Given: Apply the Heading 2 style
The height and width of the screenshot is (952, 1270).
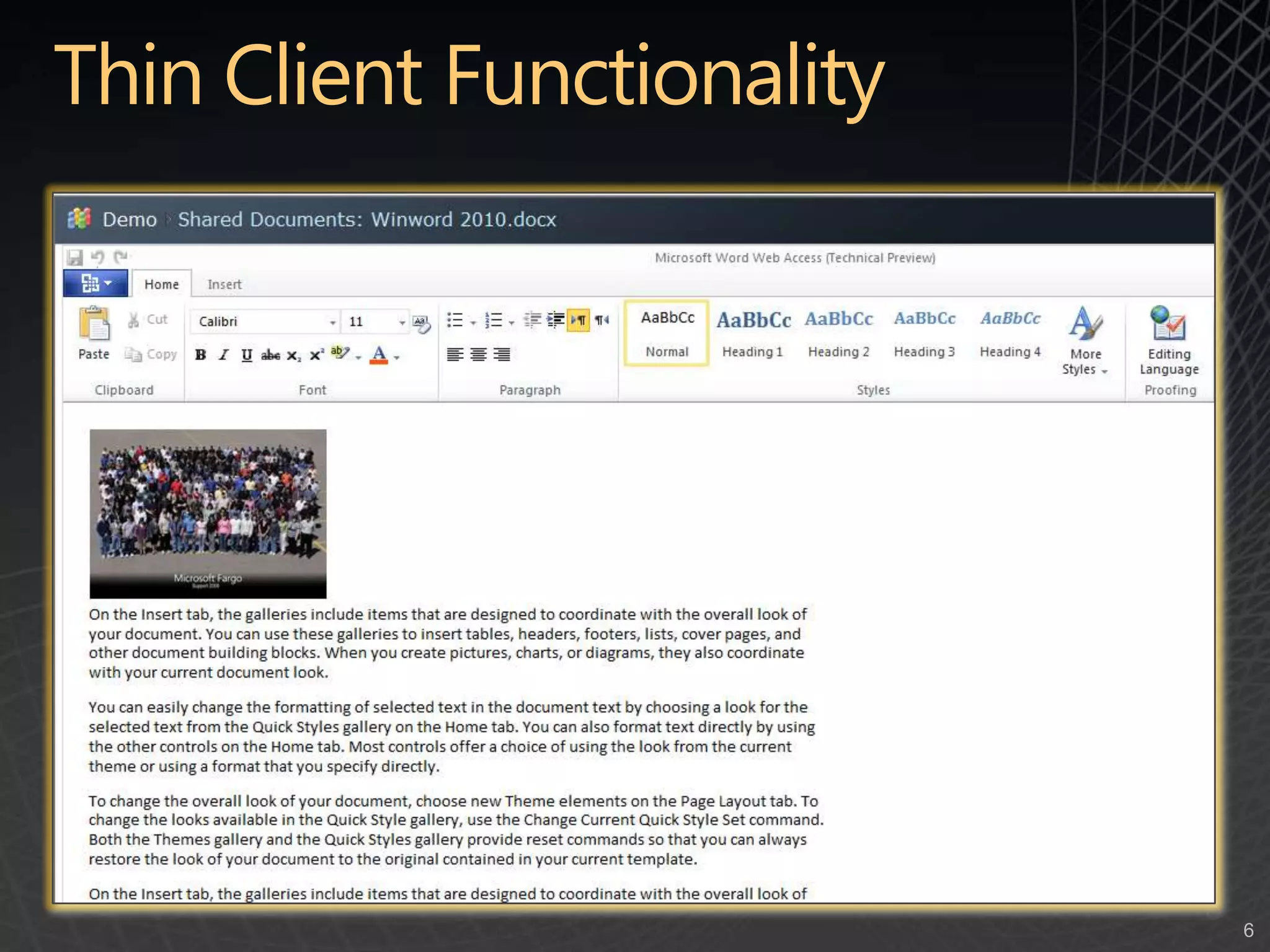Looking at the screenshot, I should point(838,334).
